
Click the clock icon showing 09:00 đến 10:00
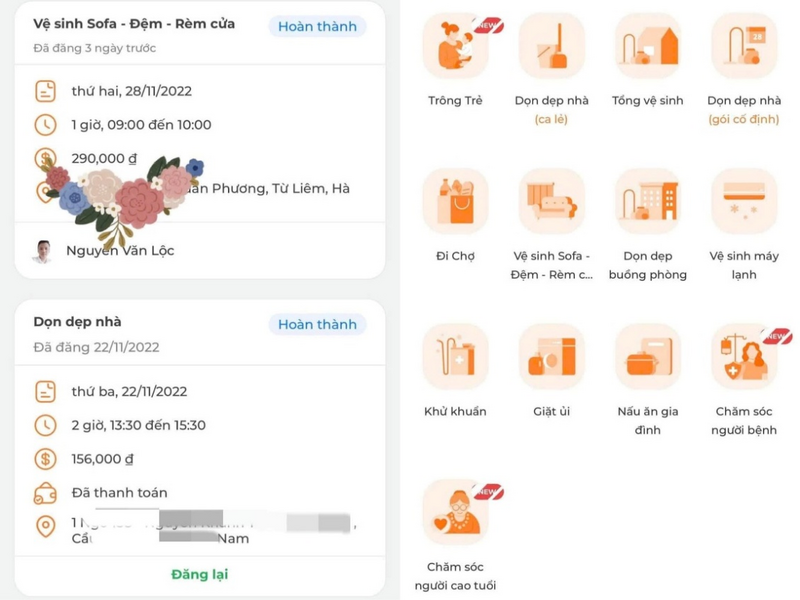43,125
